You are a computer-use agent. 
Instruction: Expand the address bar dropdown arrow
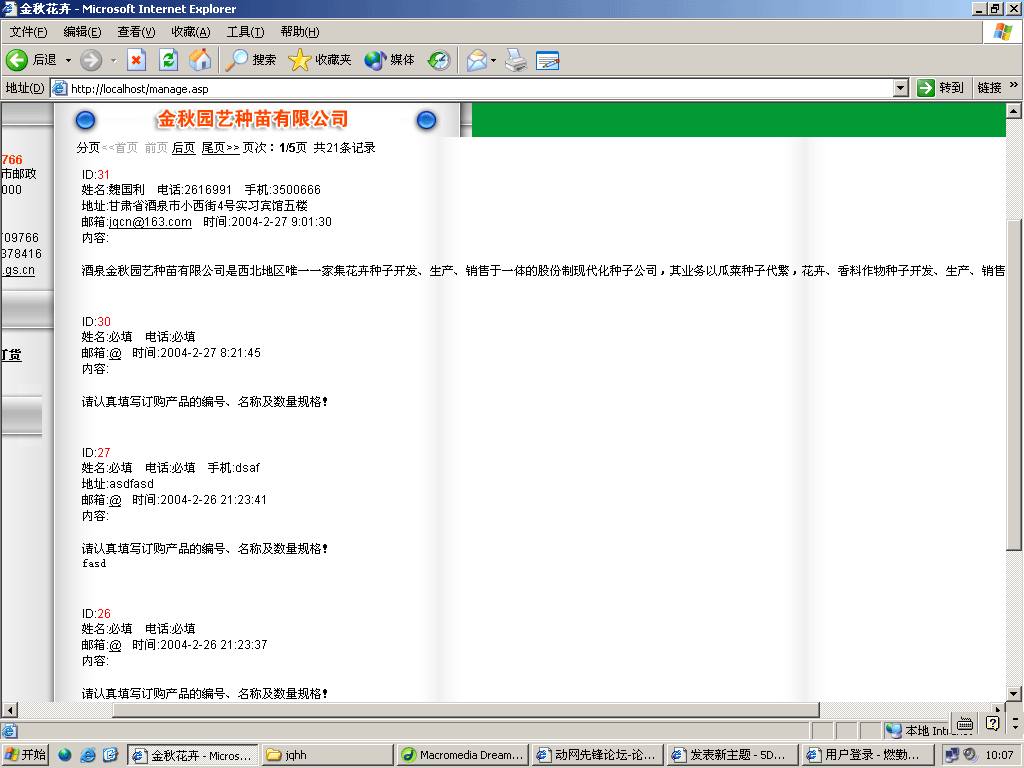[x=900, y=88]
